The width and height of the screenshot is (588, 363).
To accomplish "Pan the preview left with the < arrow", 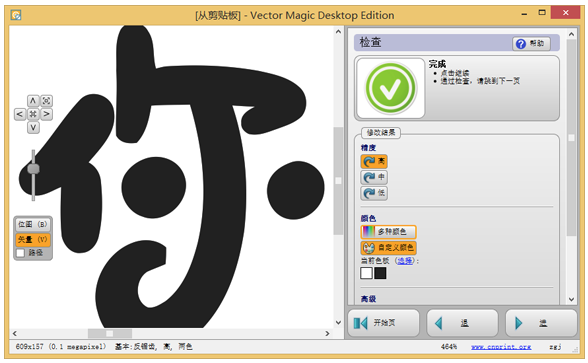I will point(20,114).
